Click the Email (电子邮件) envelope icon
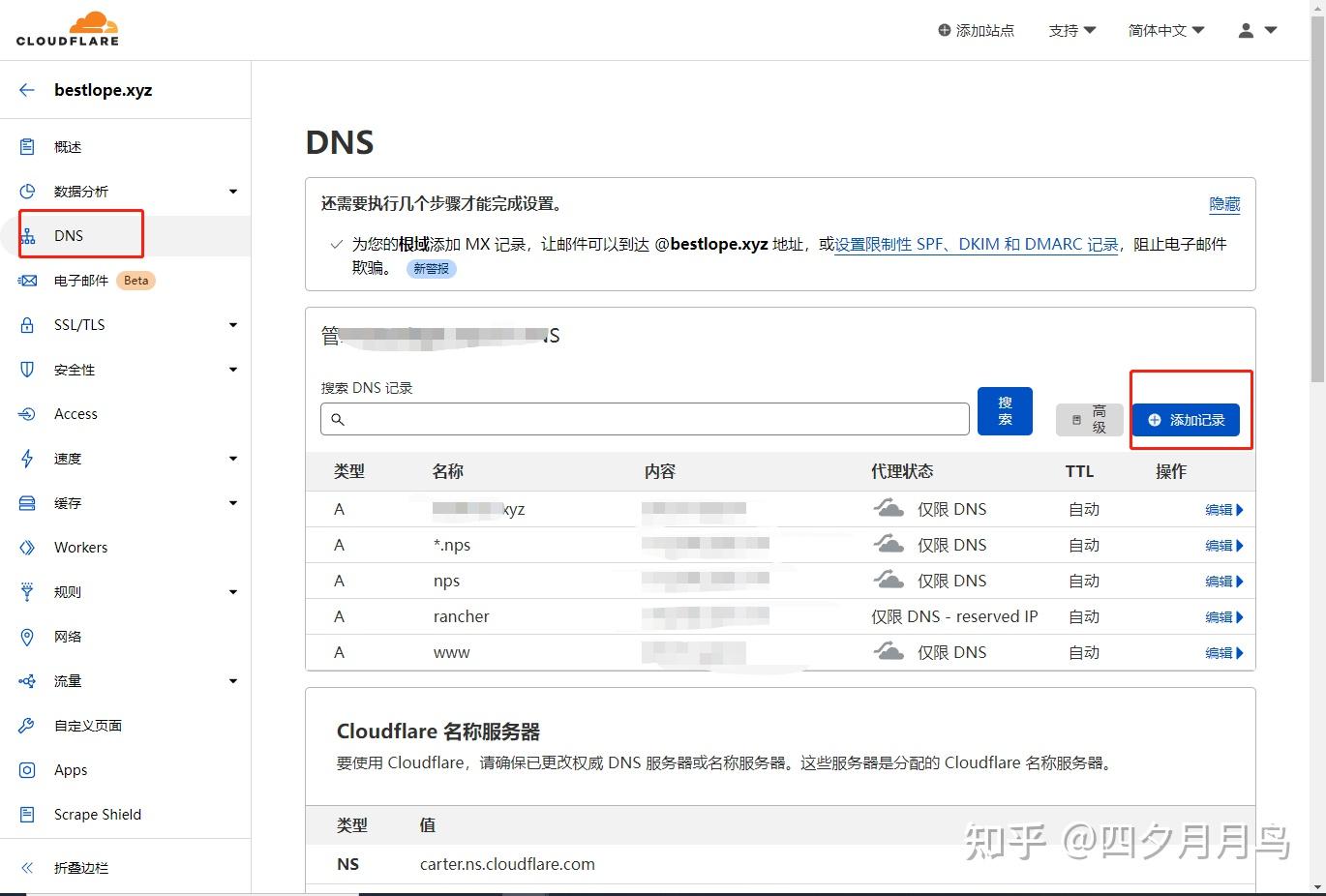This screenshot has height=896, width=1326. [x=27, y=281]
